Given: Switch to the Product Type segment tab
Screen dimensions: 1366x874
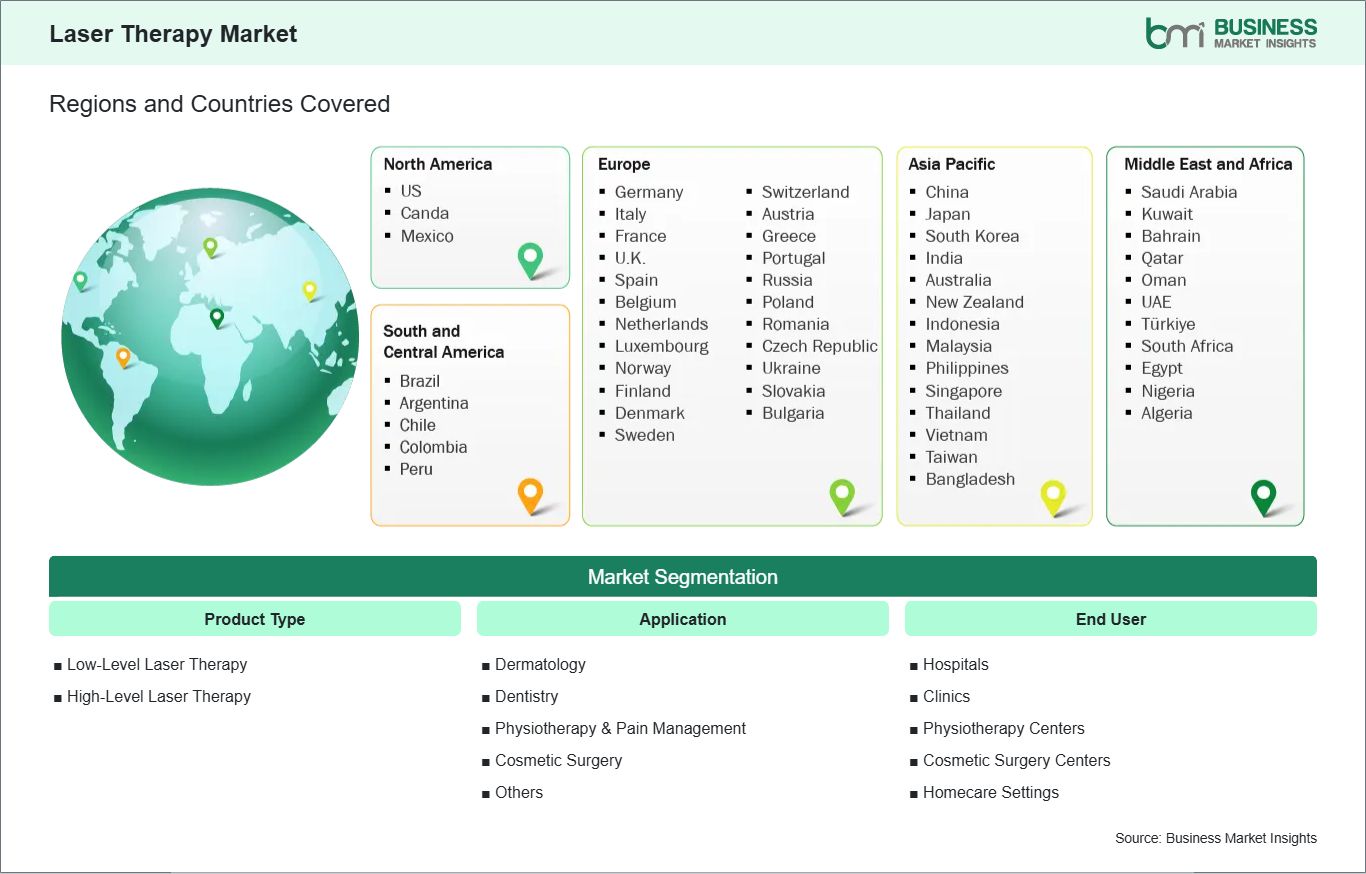Looking at the screenshot, I should [254, 618].
